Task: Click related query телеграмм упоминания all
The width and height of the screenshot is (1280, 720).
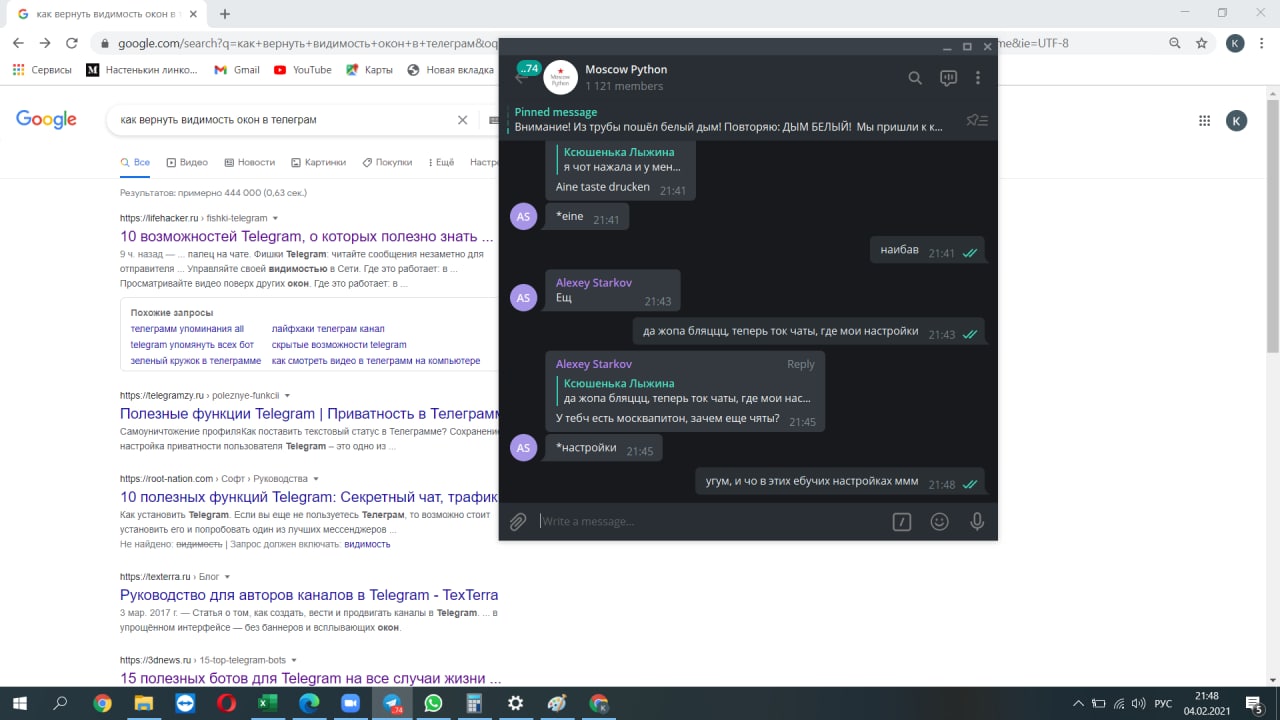Action: (x=187, y=329)
